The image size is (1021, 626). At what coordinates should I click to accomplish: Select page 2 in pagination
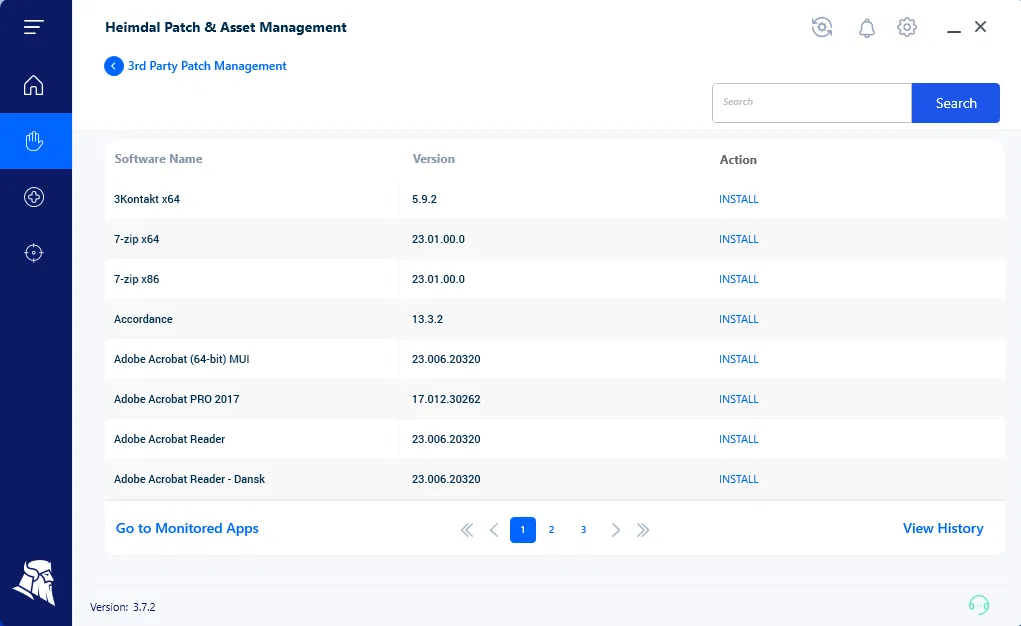click(552, 530)
